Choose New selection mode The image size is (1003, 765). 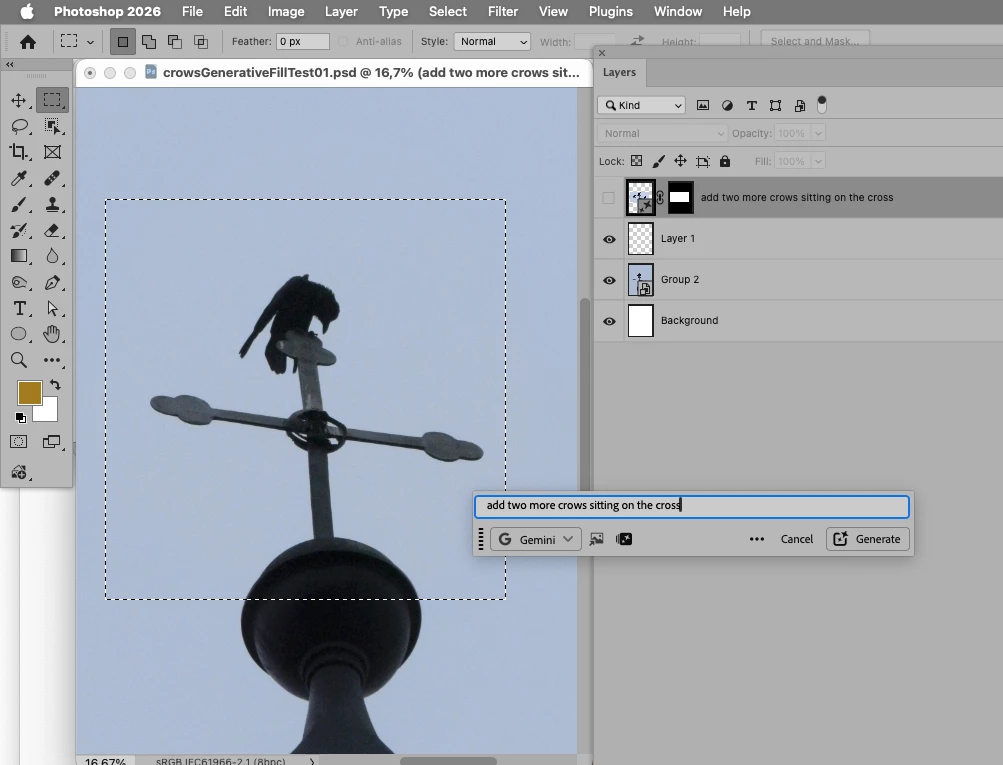pos(122,42)
